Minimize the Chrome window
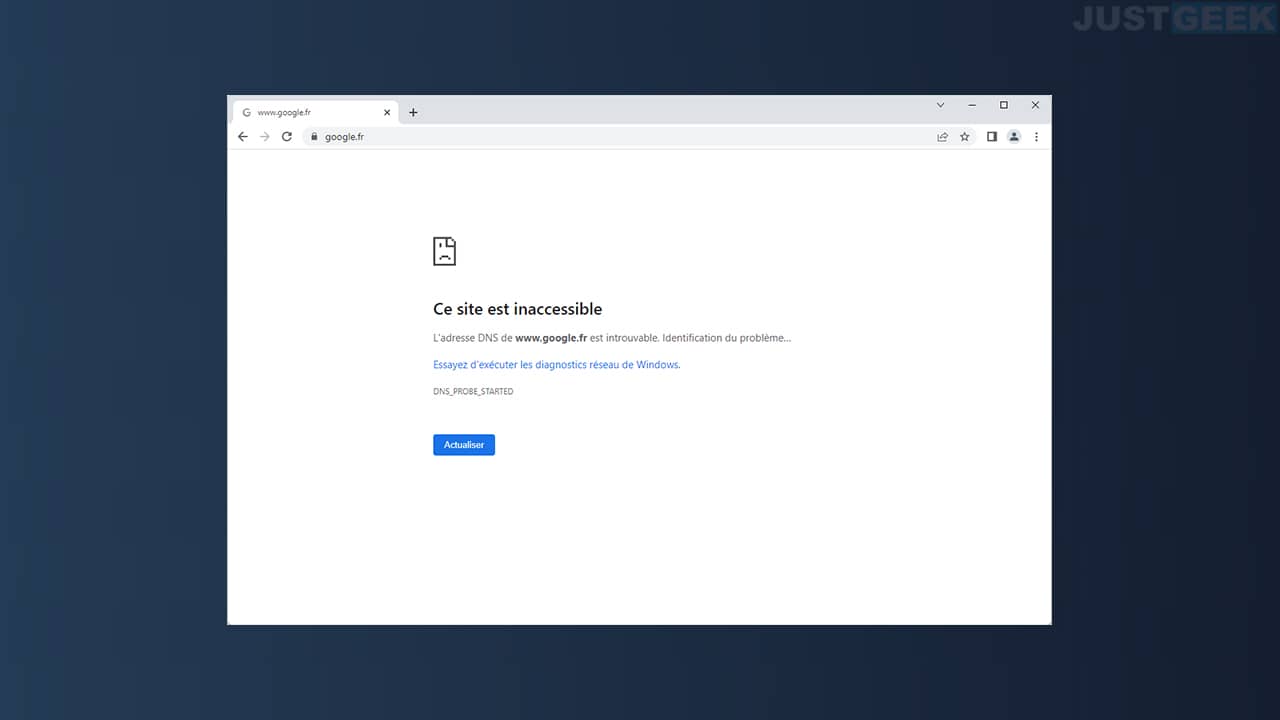Image resolution: width=1280 pixels, height=720 pixels. click(x=972, y=105)
